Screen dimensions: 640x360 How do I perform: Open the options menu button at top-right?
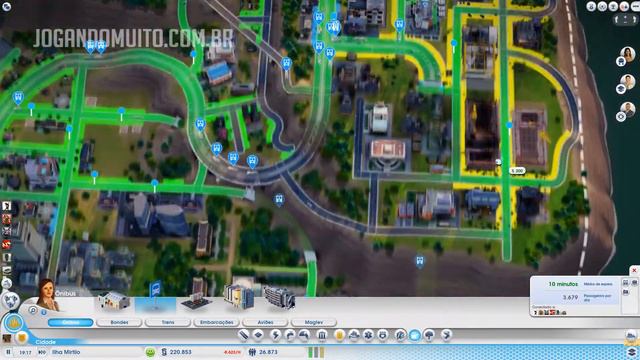click(x=635, y=7)
